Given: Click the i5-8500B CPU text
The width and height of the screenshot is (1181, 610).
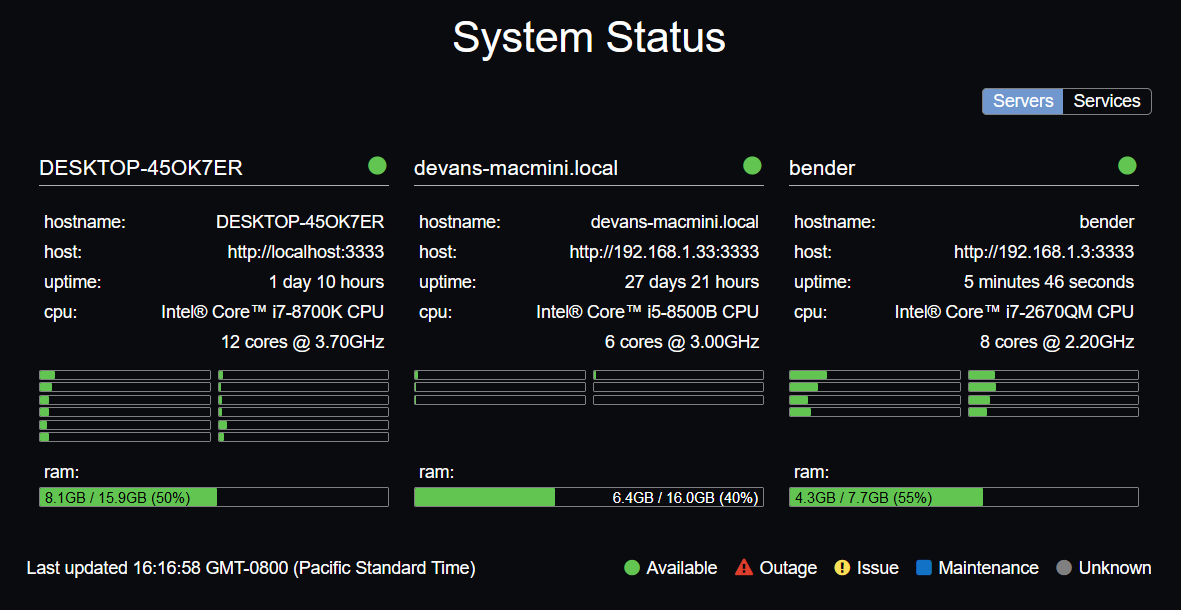Looking at the screenshot, I should point(648,312).
